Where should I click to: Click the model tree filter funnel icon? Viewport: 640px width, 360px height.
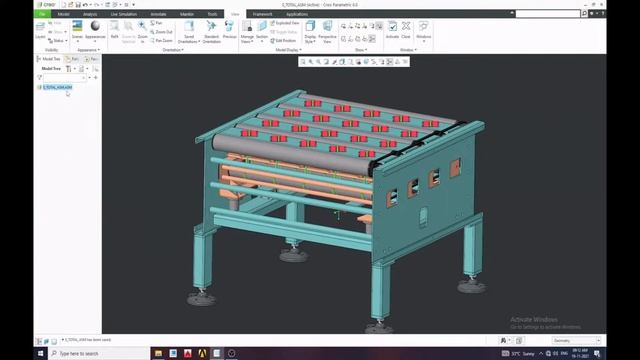point(39,78)
